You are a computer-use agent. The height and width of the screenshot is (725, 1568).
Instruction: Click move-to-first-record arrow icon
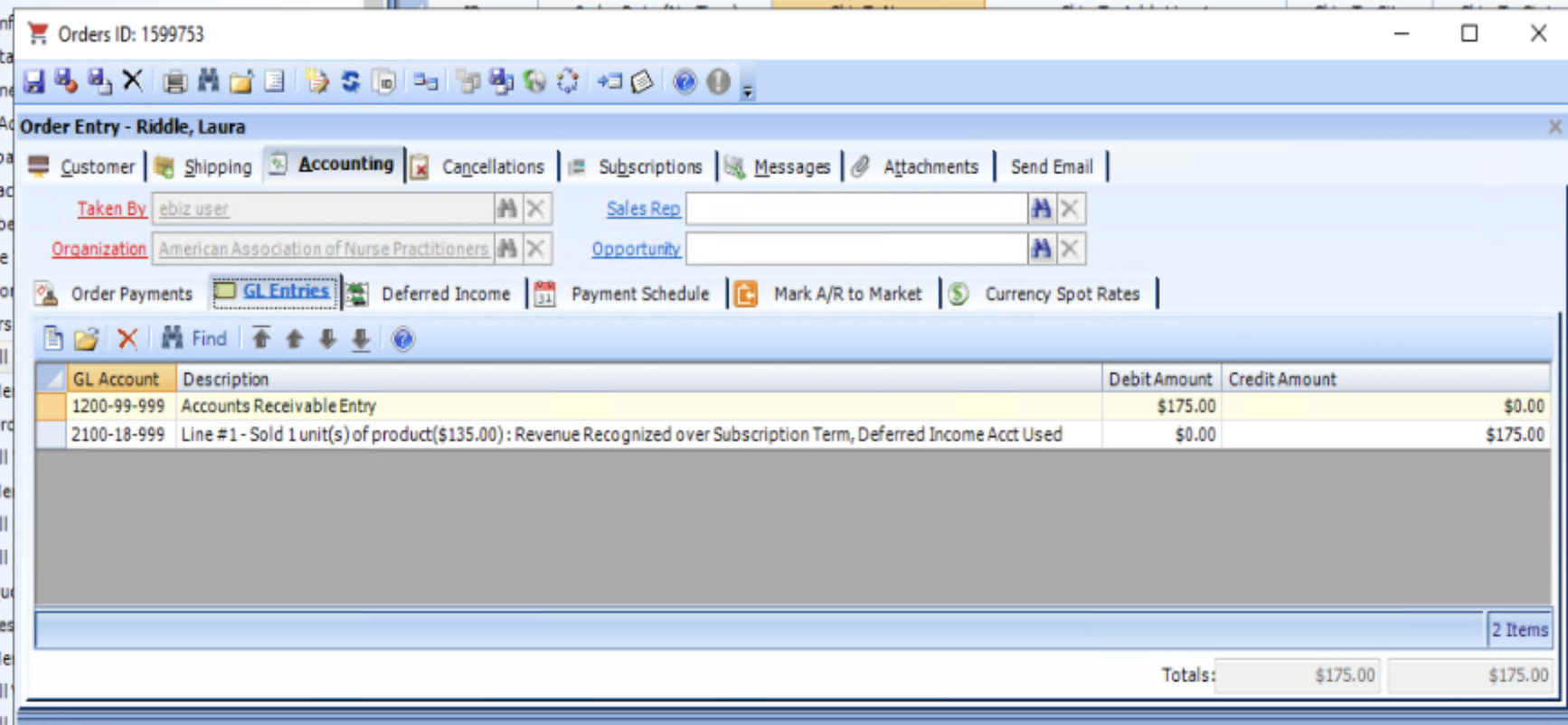click(x=261, y=338)
